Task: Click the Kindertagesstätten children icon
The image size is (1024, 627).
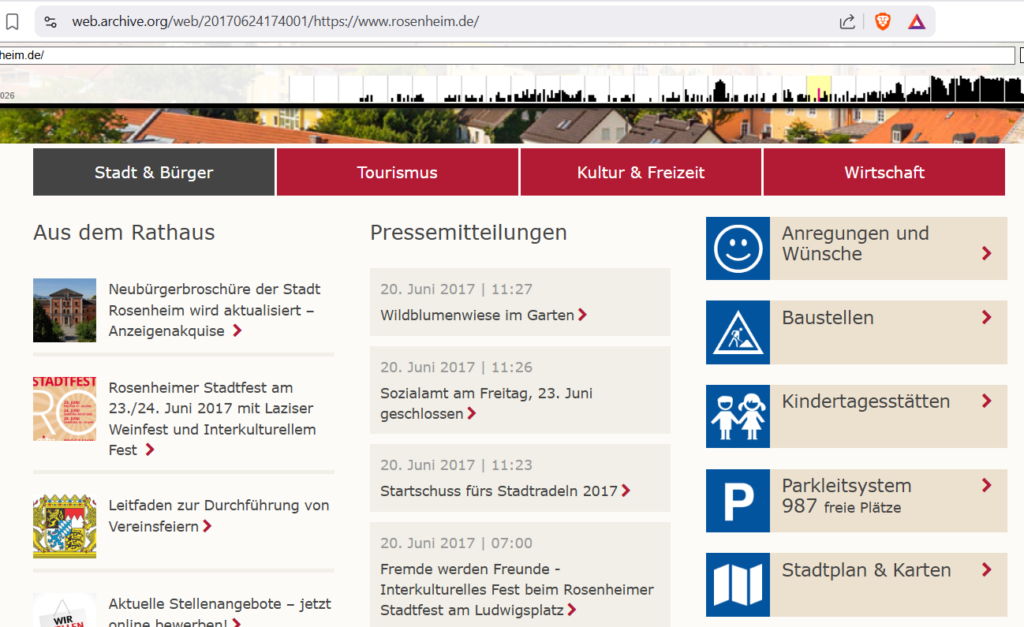Action: pyautogui.click(x=738, y=416)
